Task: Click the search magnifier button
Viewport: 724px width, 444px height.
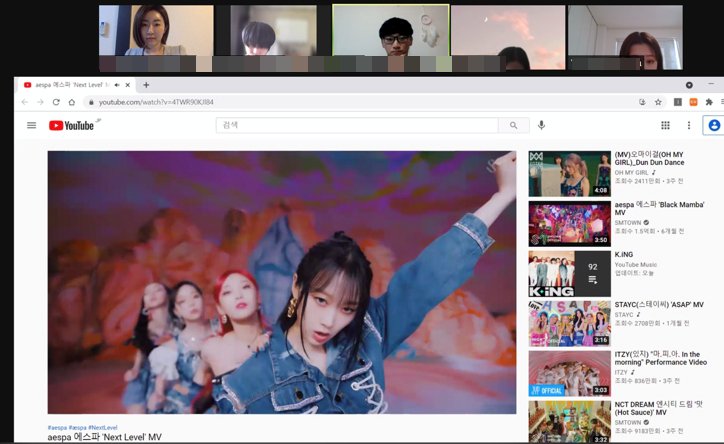Action: pyautogui.click(x=513, y=125)
